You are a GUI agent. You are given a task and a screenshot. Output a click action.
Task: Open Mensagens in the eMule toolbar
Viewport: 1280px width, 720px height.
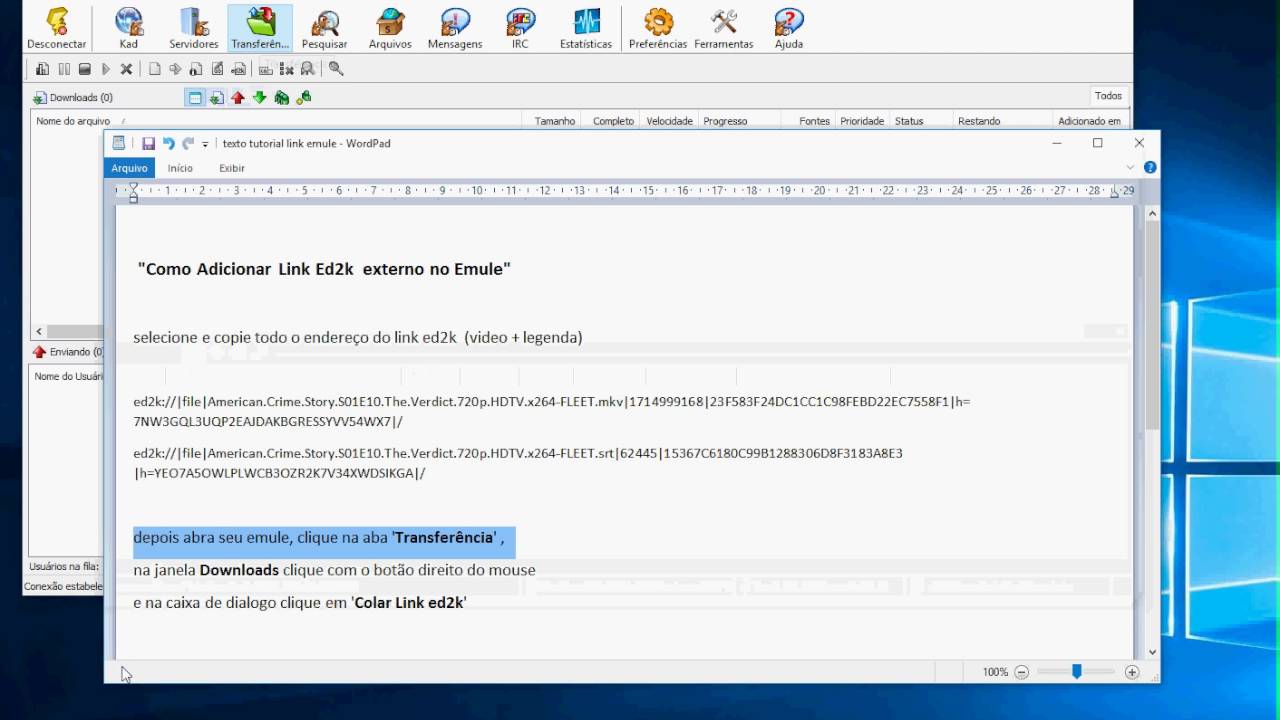[455, 28]
